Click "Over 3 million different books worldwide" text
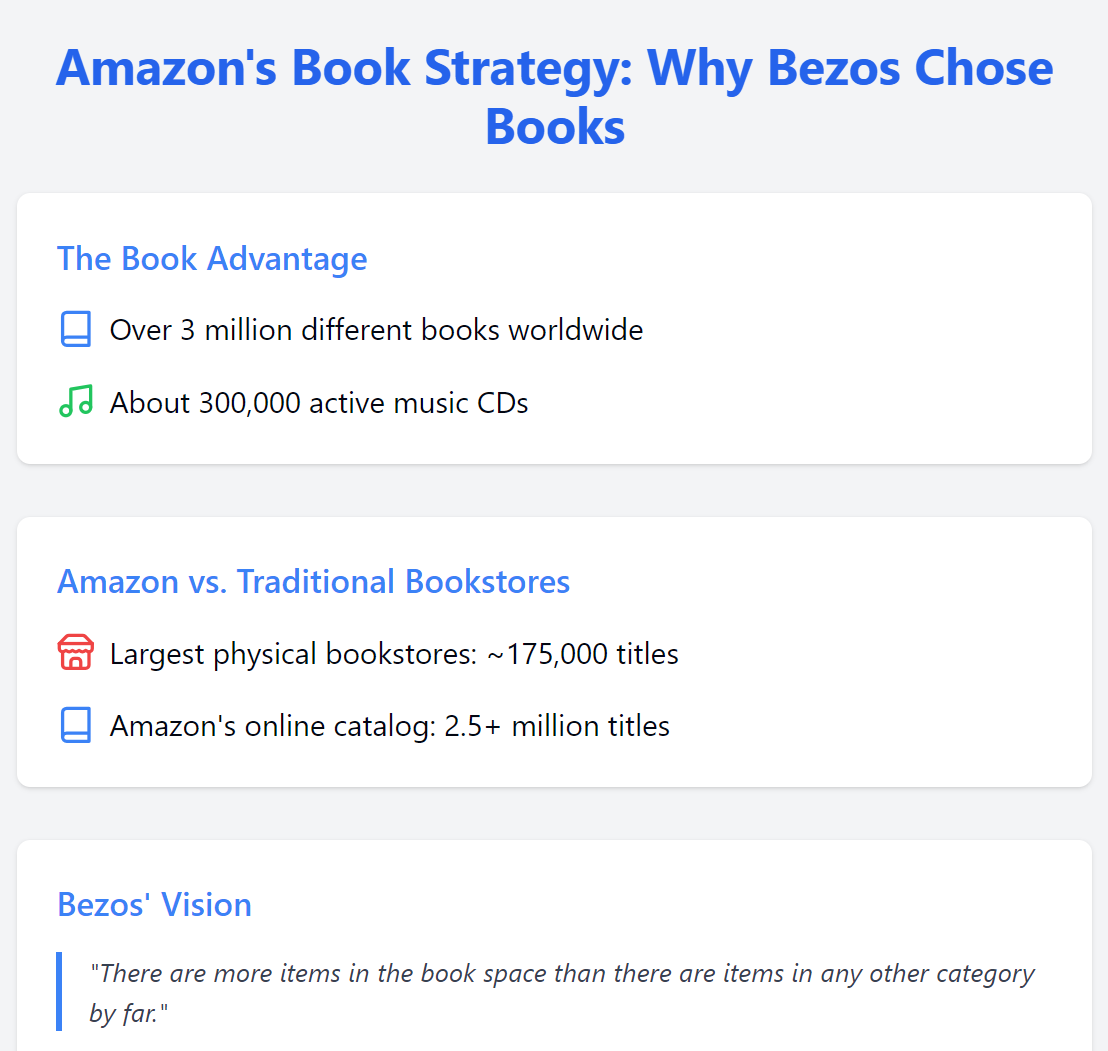This screenshot has height=1051, width=1108. (x=376, y=330)
